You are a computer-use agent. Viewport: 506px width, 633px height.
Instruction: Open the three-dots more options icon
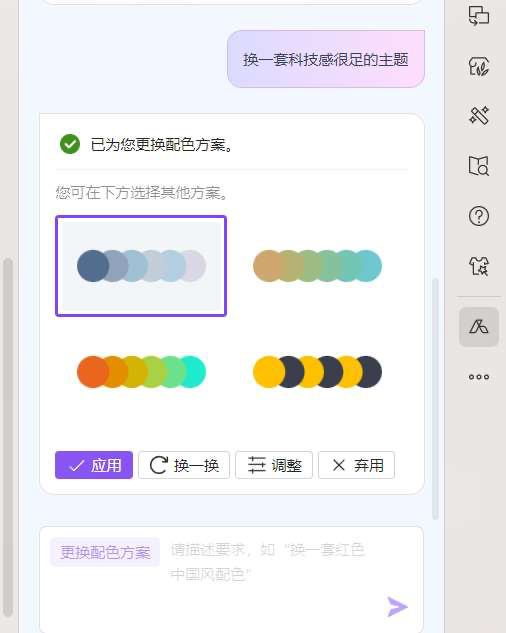coord(479,377)
